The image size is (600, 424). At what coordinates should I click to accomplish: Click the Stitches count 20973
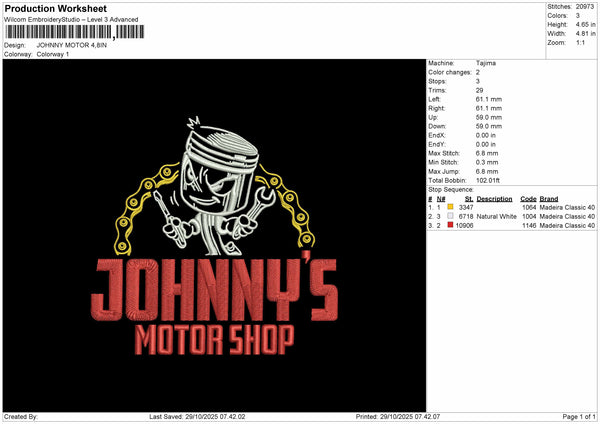585,7
